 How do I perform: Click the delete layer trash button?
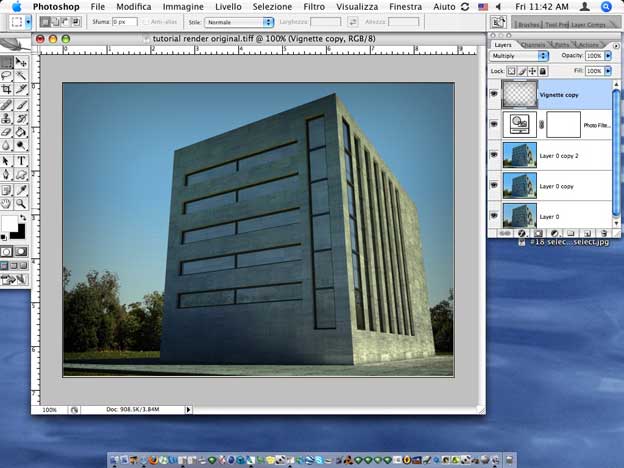point(602,233)
